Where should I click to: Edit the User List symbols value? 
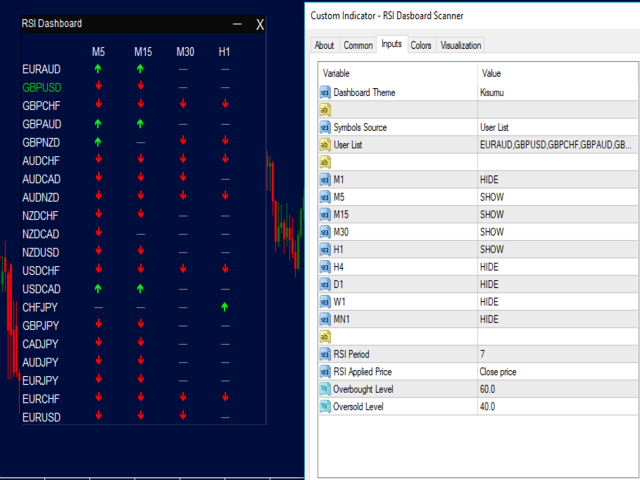click(558, 145)
